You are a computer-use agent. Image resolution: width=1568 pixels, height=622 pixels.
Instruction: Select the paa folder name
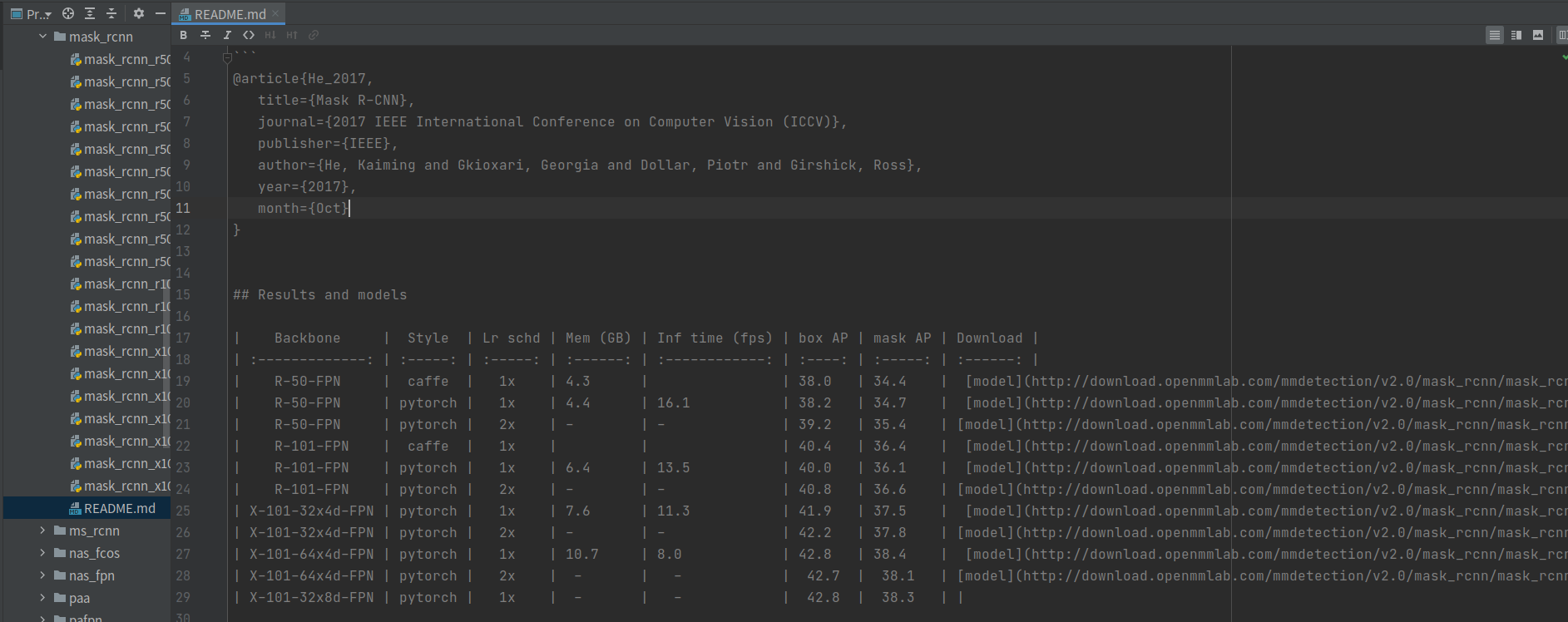[79, 598]
